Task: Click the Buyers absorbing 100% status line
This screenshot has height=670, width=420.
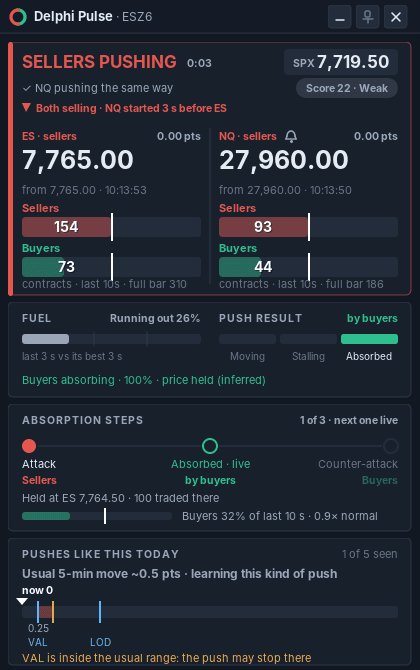Action: [x=144, y=380]
